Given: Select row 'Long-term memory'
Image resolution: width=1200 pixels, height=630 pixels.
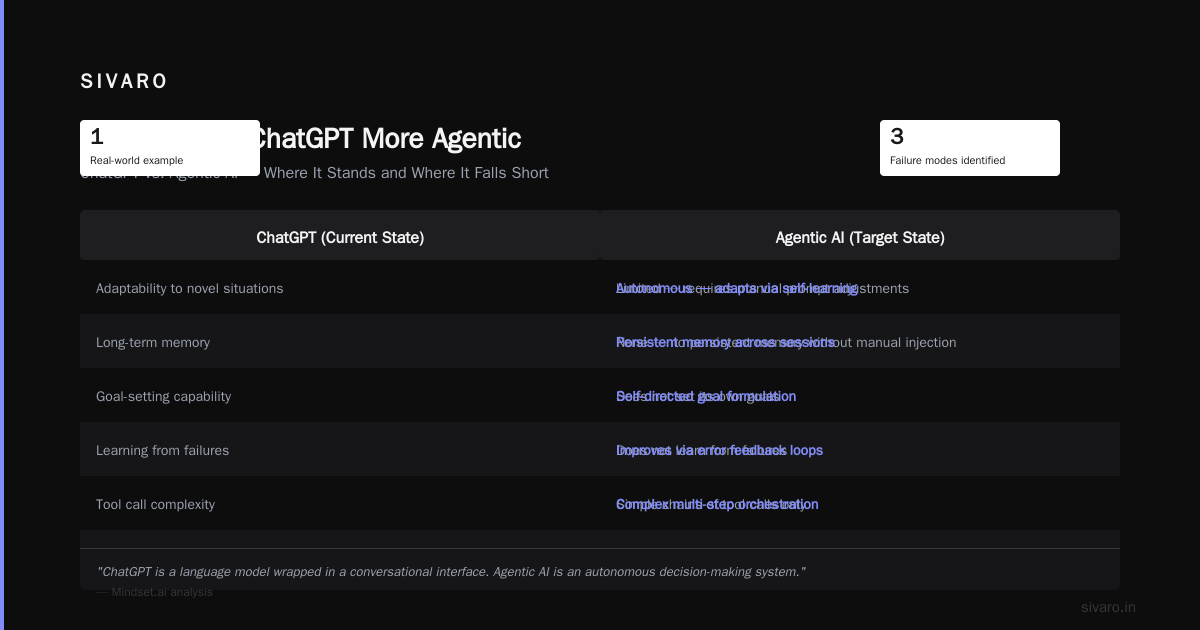Looking at the screenshot, I should click(600, 342).
